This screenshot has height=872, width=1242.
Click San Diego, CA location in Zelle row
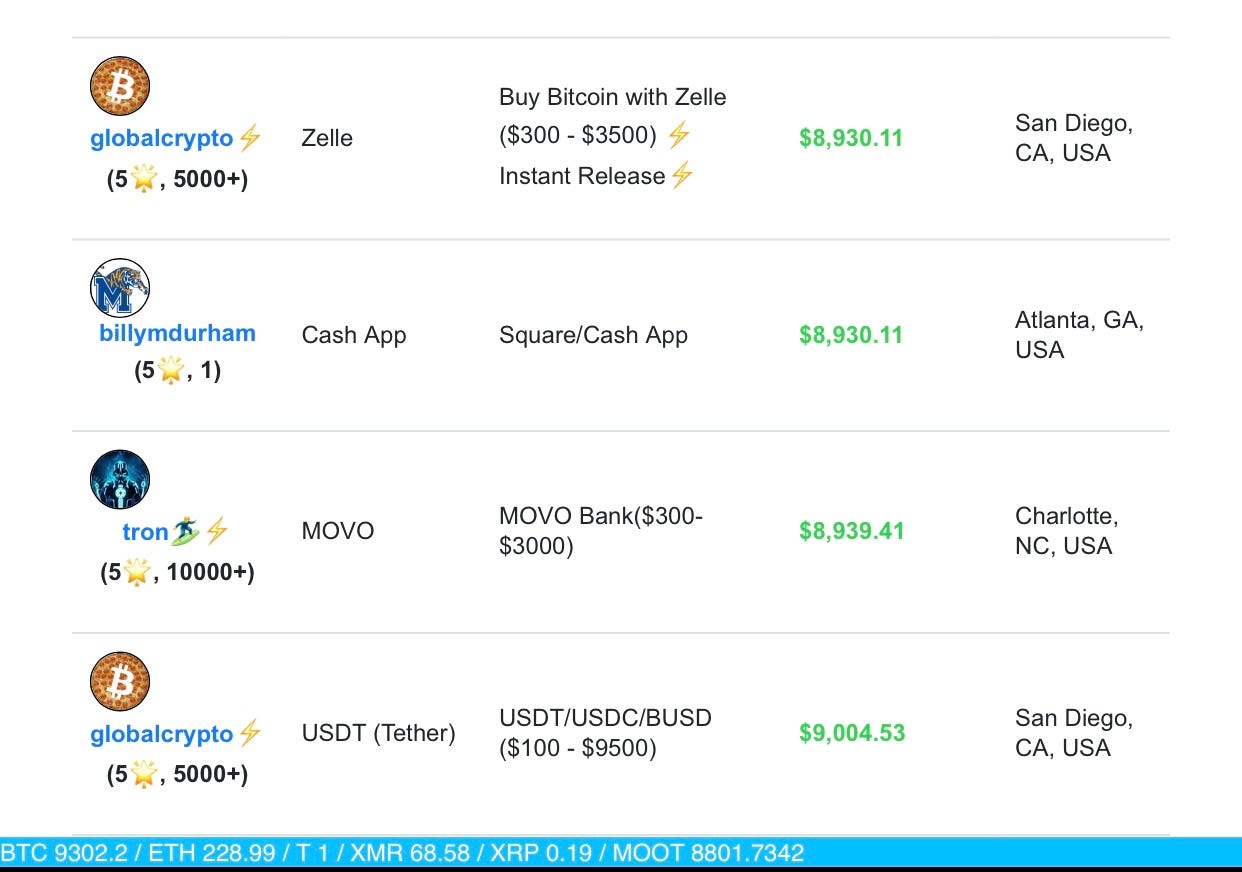(x=1074, y=138)
